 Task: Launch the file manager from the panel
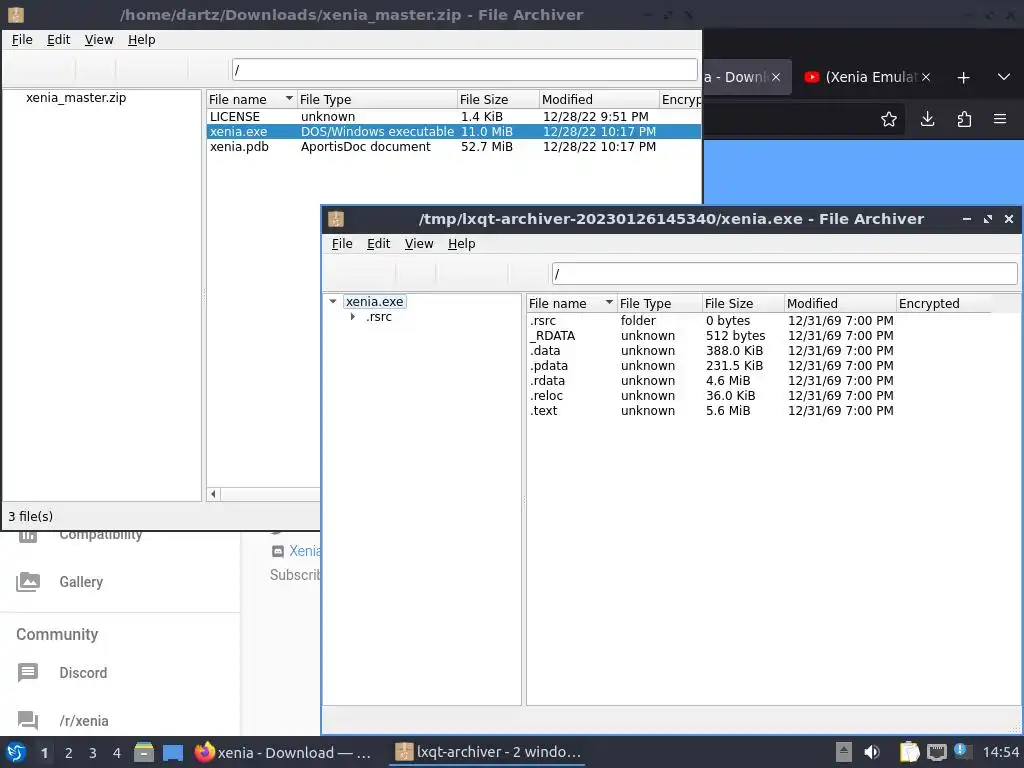pyautogui.click(x=144, y=753)
